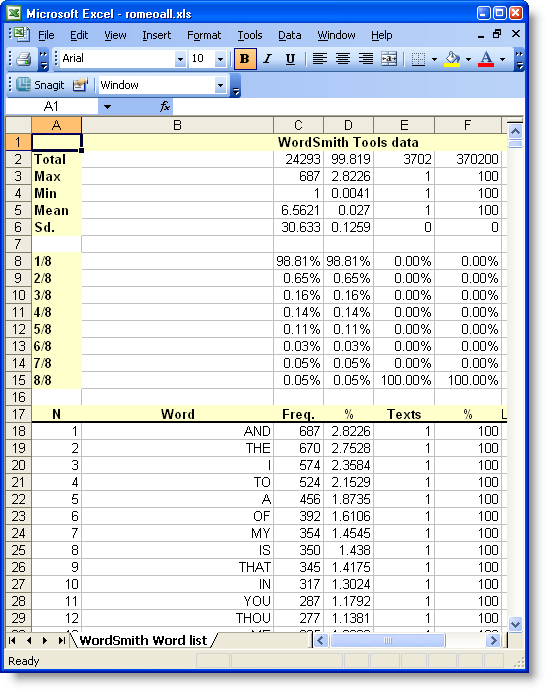Open Borders dropdown arrow
The image size is (545, 689).
point(434,59)
